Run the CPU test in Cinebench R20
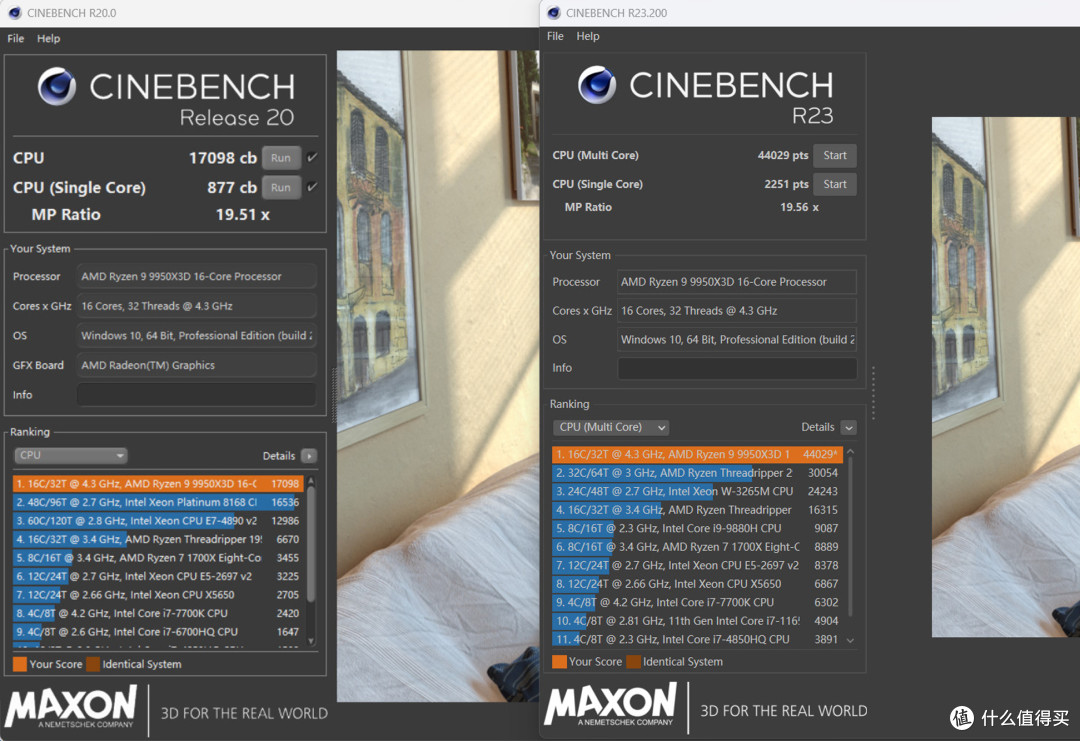Screen dimensions: 1080x741 click(281, 158)
